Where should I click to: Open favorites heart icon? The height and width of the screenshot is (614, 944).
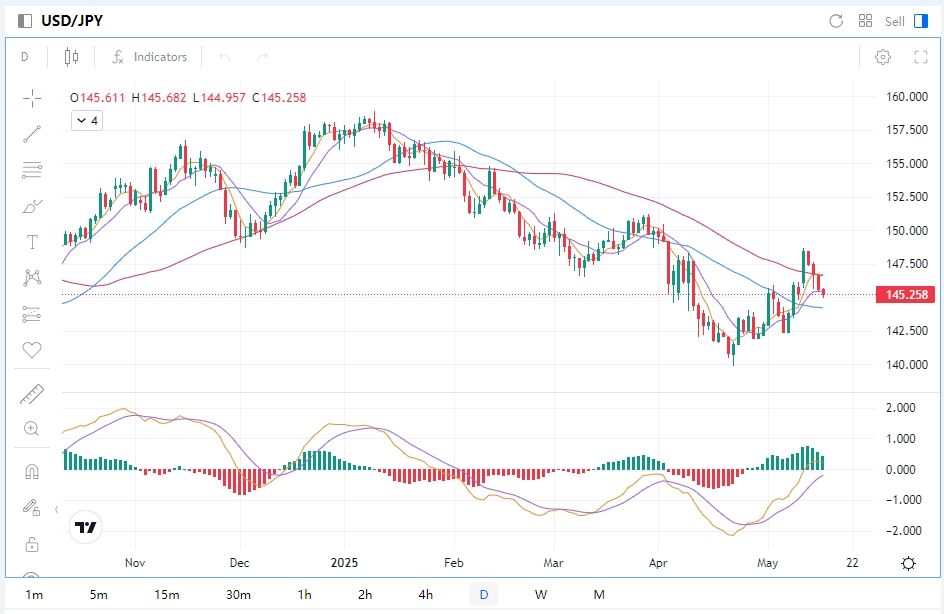(32, 349)
